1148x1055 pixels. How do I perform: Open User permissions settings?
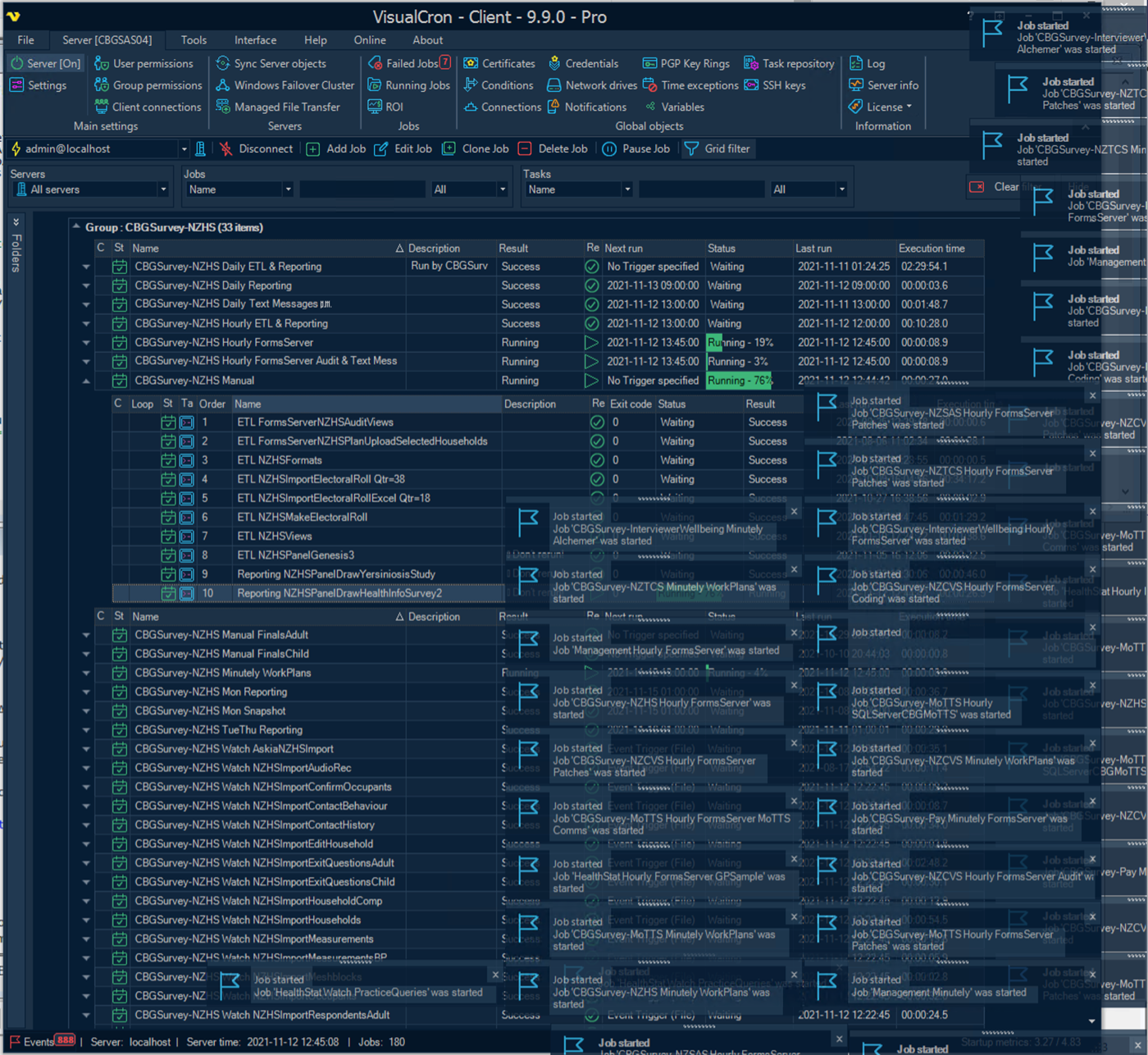(143, 63)
